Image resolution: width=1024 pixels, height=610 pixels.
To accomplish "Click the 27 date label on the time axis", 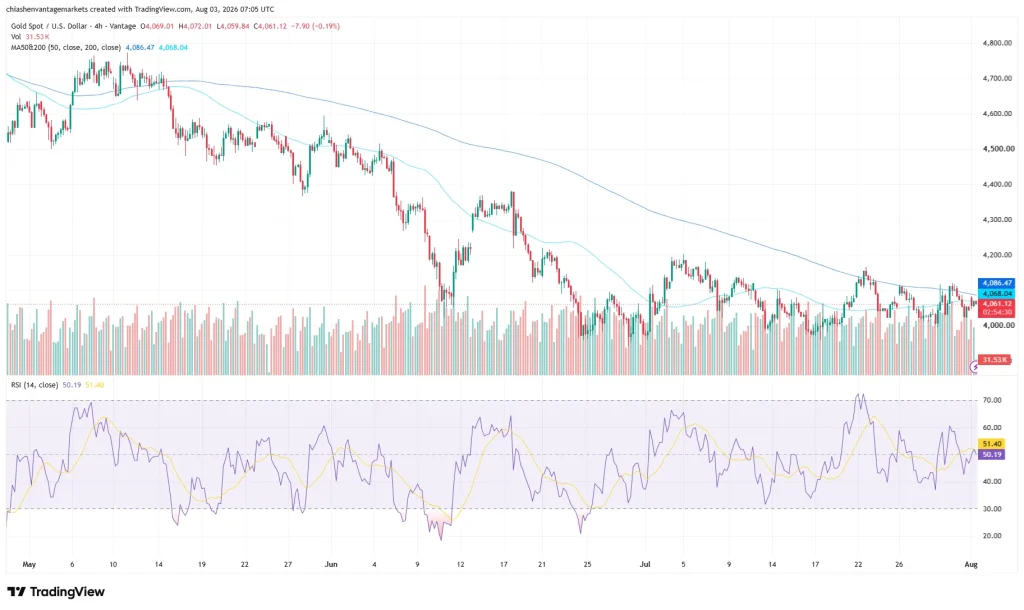I will (x=288, y=564).
